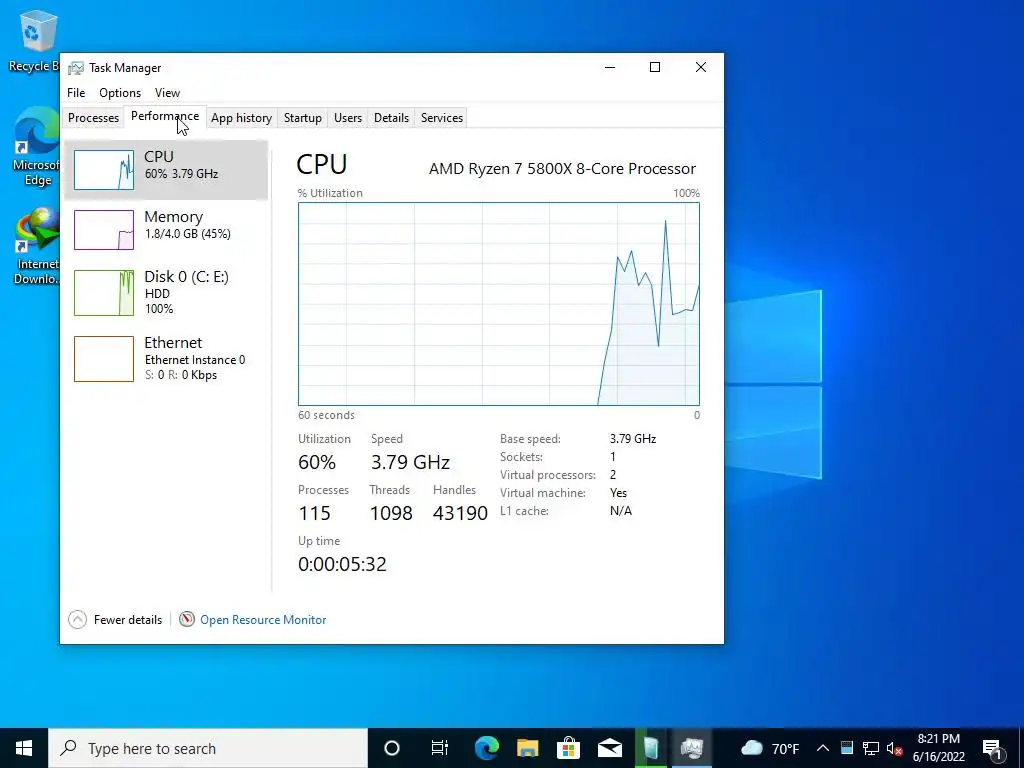Click the 43190 handles count
Image resolution: width=1024 pixels, height=768 pixels.
[460, 513]
